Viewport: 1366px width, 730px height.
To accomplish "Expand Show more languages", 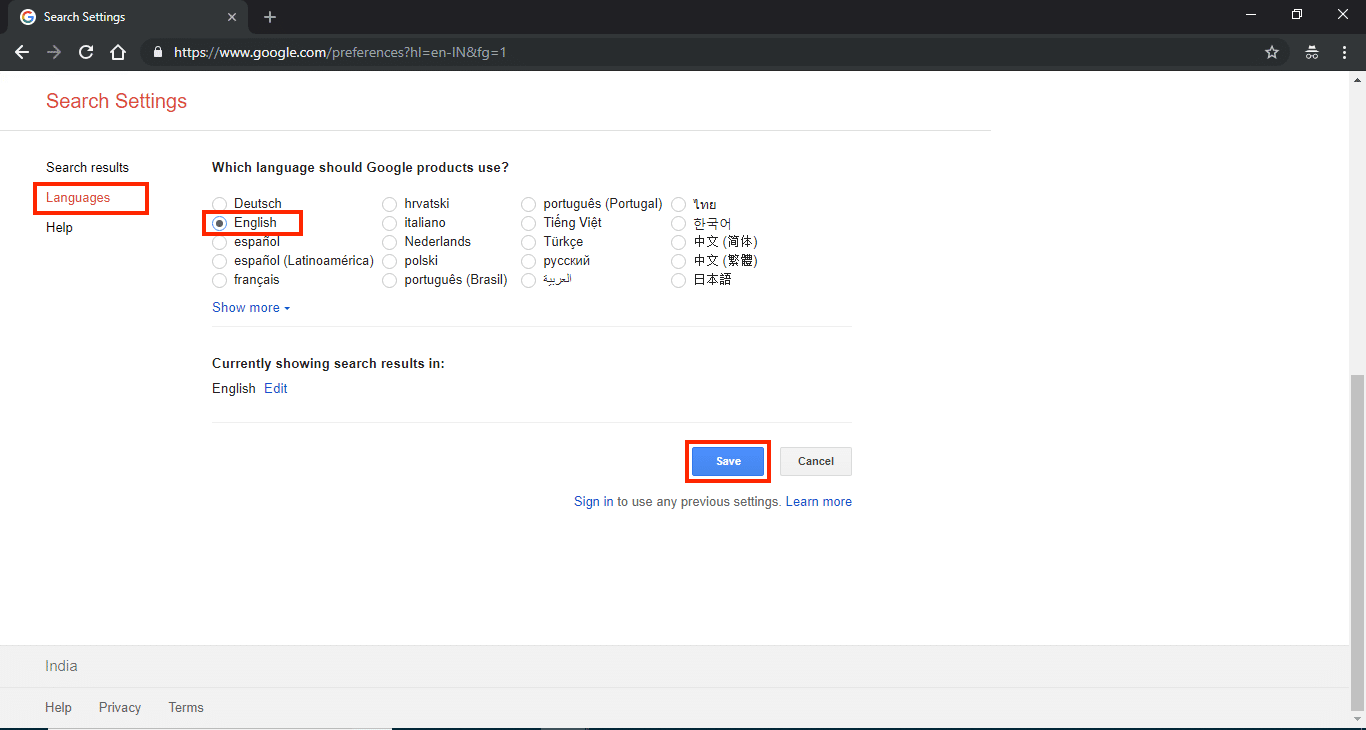I will pos(251,307).
